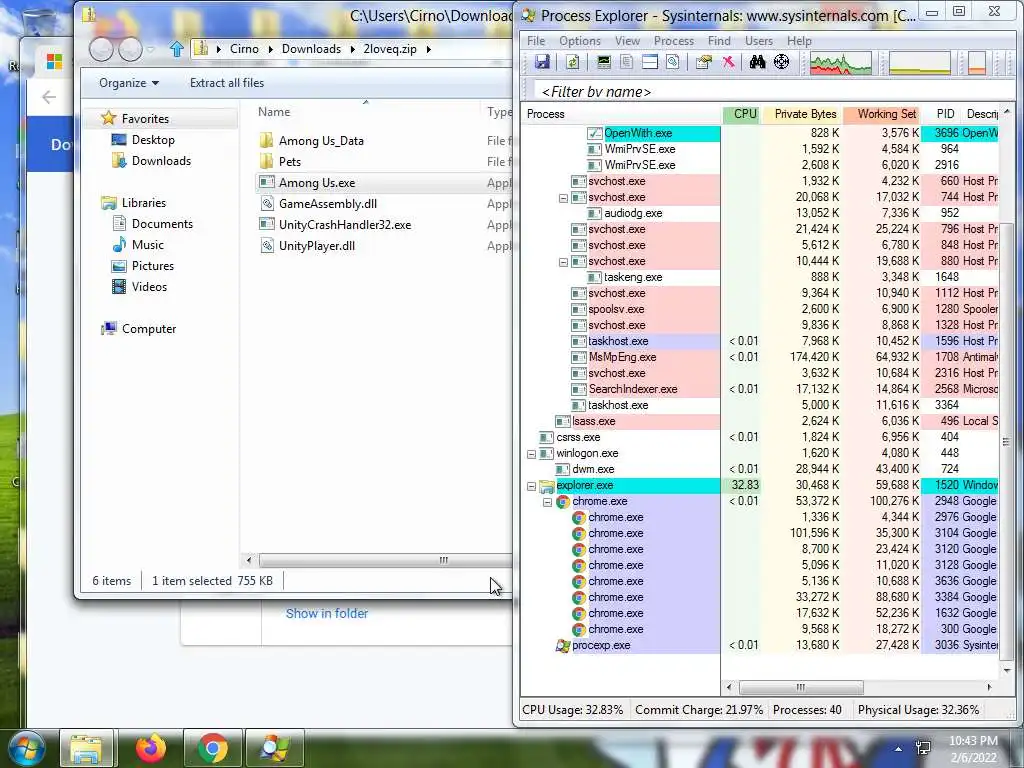
Task: Click the CPU usage mini graph
Action: (x=840, y=63)
